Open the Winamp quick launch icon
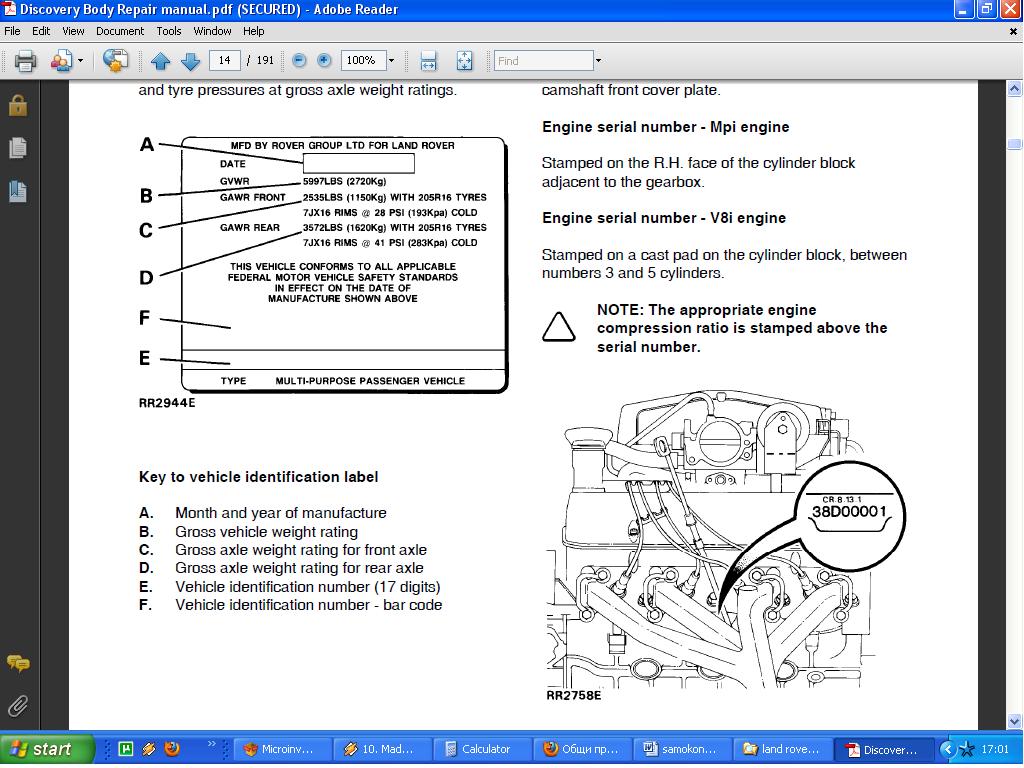 (x=149, y=749)
